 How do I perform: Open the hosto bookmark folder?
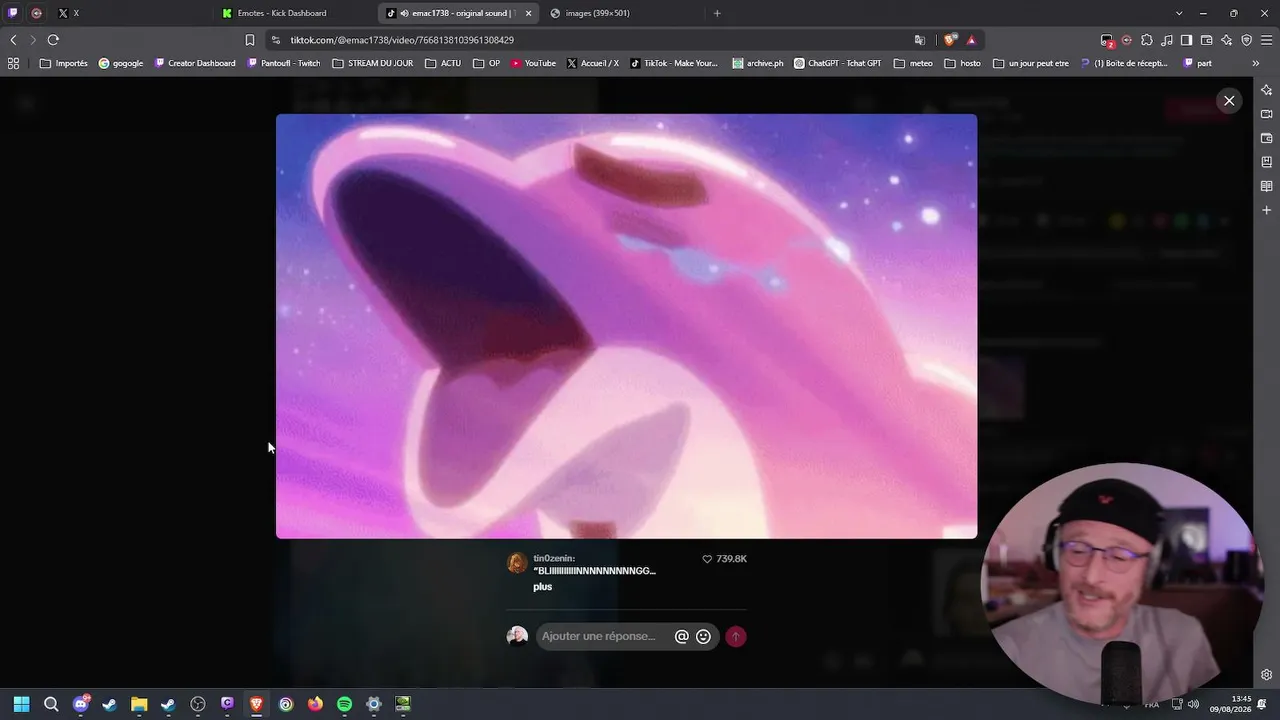[x=963, y=63]
